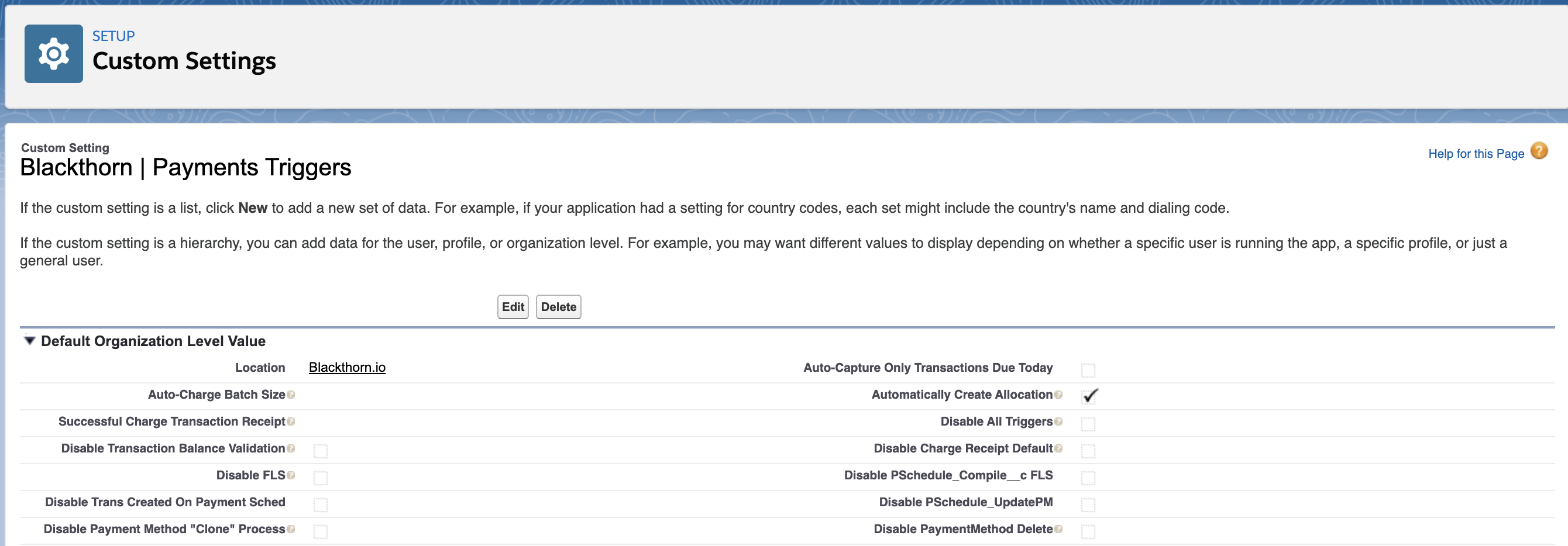The height and width of the screenshot is (546, 1568).
Task: Click Automatically Create Allocation info icon
Action: (1058, 395)
